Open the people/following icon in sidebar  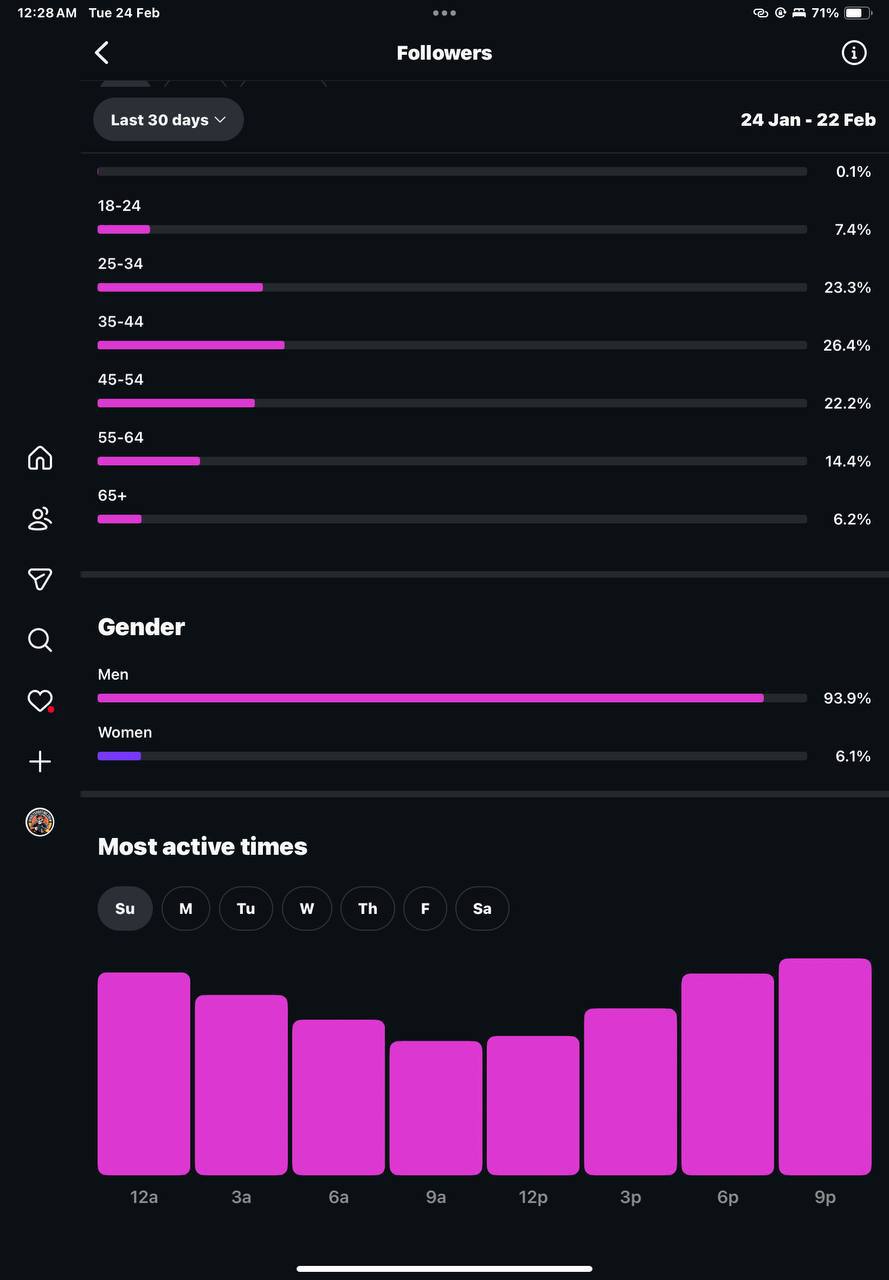point(40,519)
